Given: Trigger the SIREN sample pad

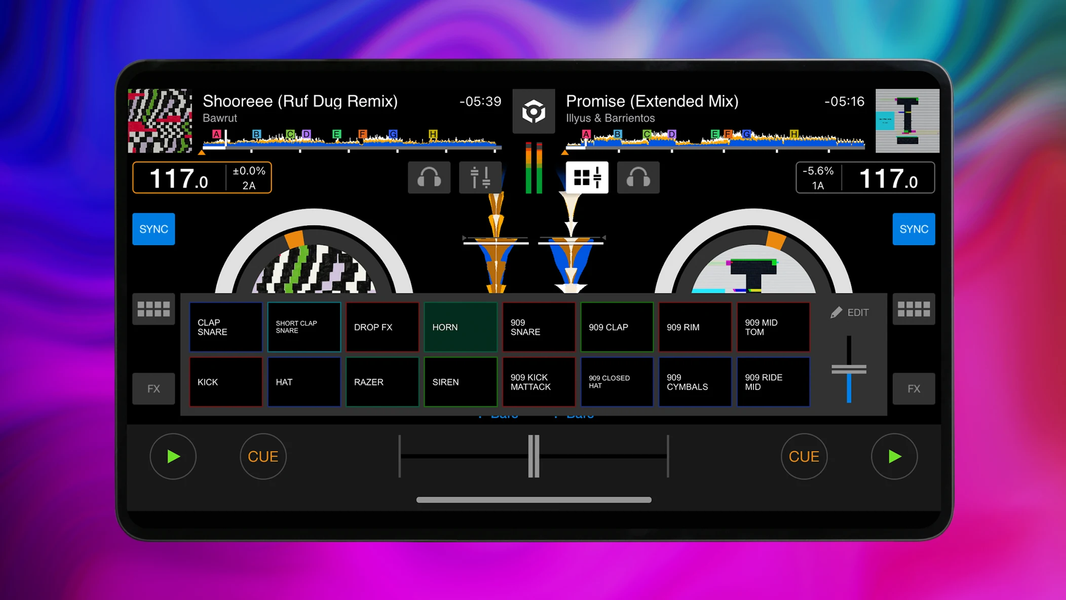Looking at the screenshot, I should (460, 382).
